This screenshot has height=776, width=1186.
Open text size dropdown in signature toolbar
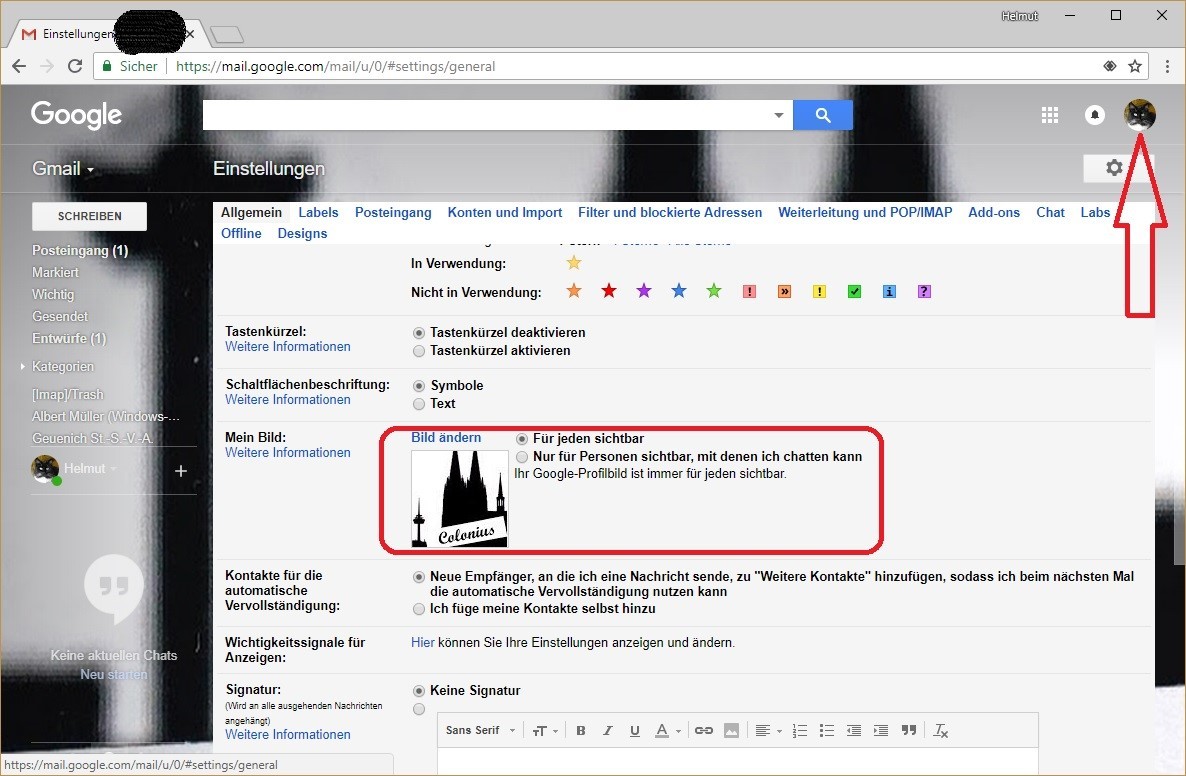click(545, 731)
